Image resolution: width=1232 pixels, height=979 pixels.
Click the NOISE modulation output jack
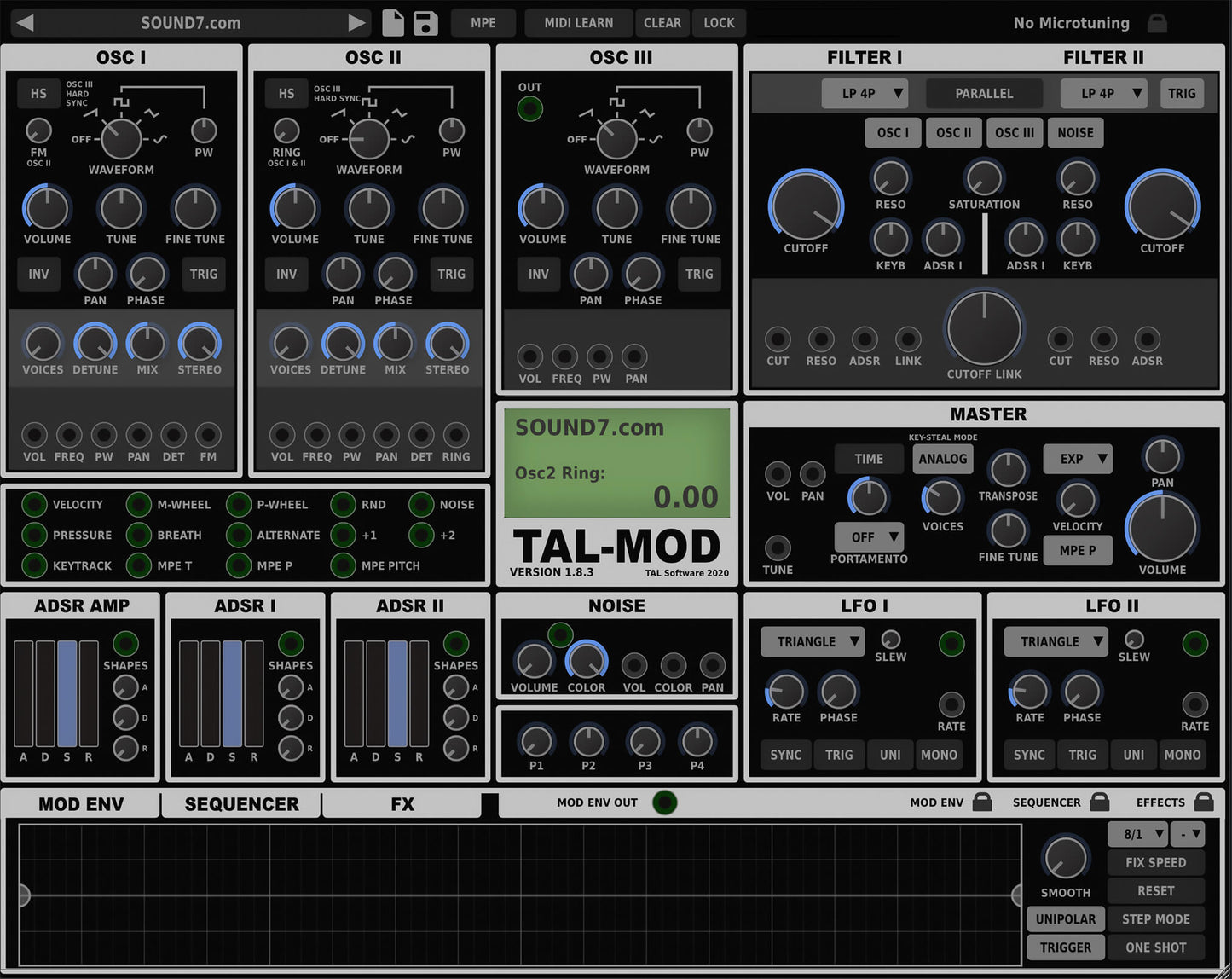[x=421, y=504]
